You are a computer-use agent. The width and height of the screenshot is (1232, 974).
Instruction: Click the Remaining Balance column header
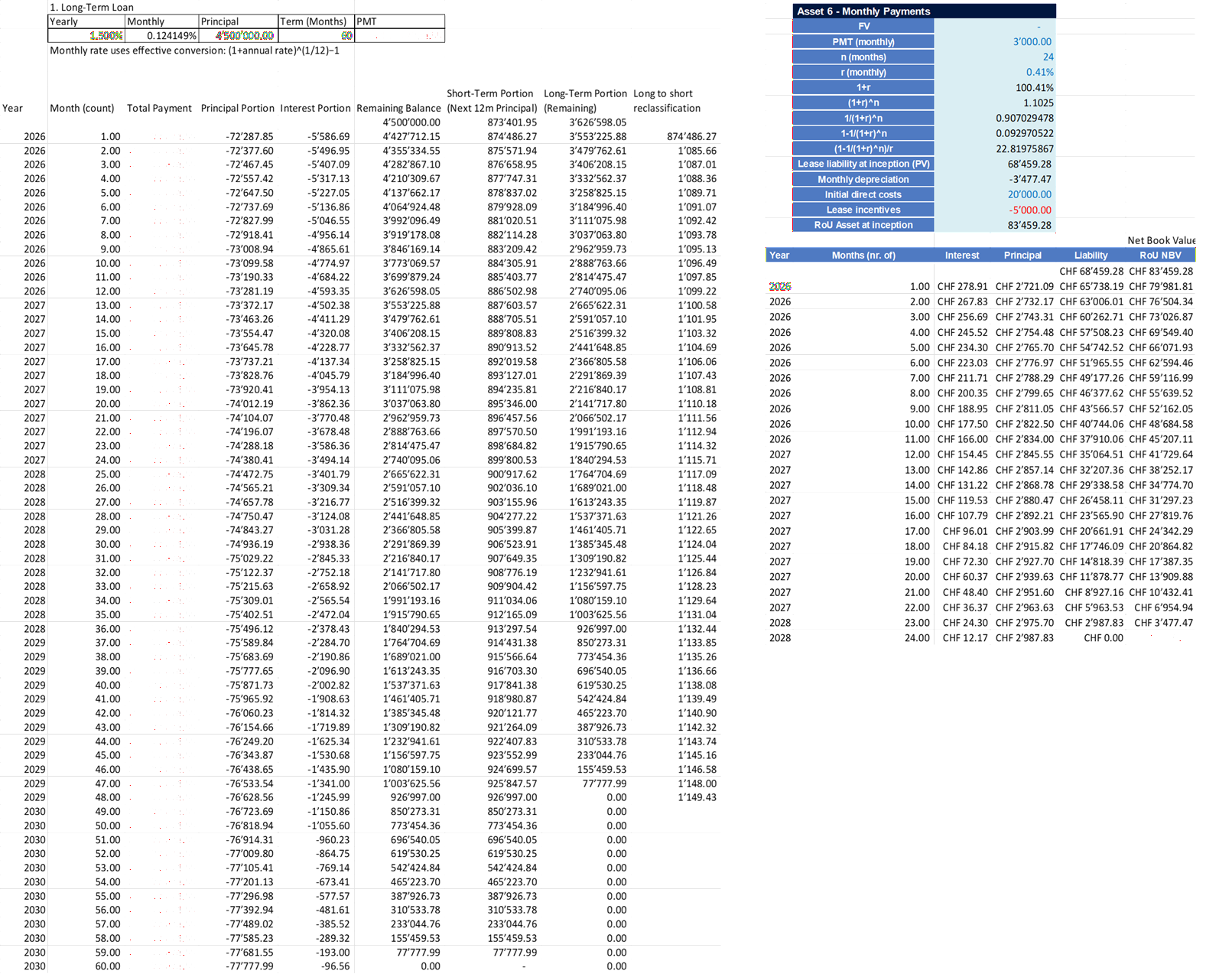click(x=398, y=108)
